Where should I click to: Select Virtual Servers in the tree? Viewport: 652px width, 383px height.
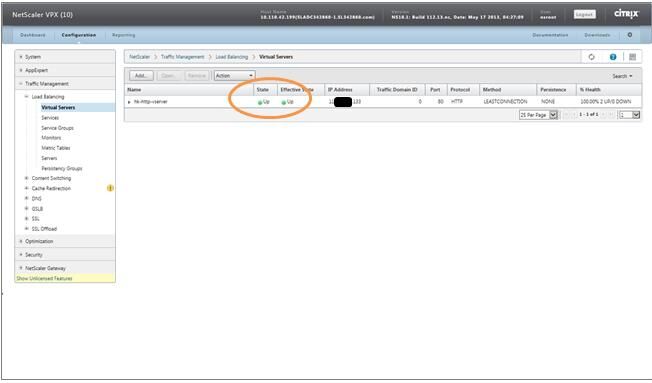click(x=58, y=107)
